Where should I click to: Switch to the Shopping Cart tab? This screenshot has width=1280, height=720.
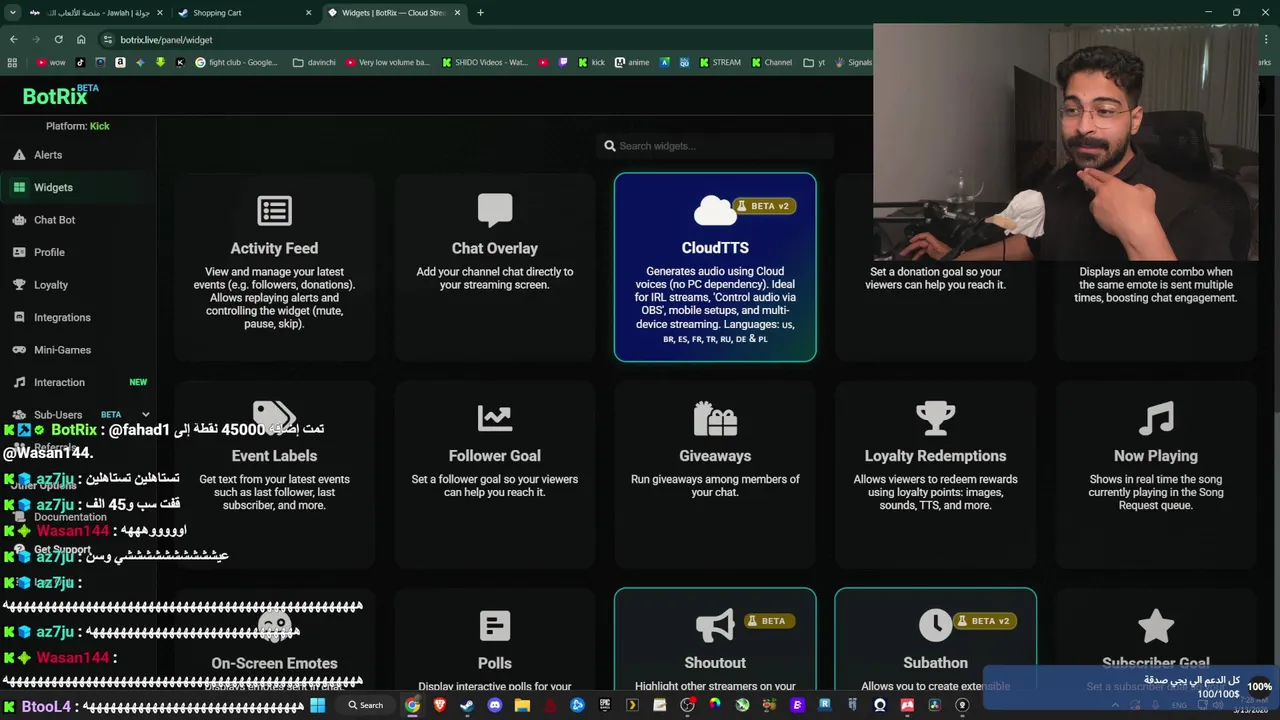pos(244,13)
